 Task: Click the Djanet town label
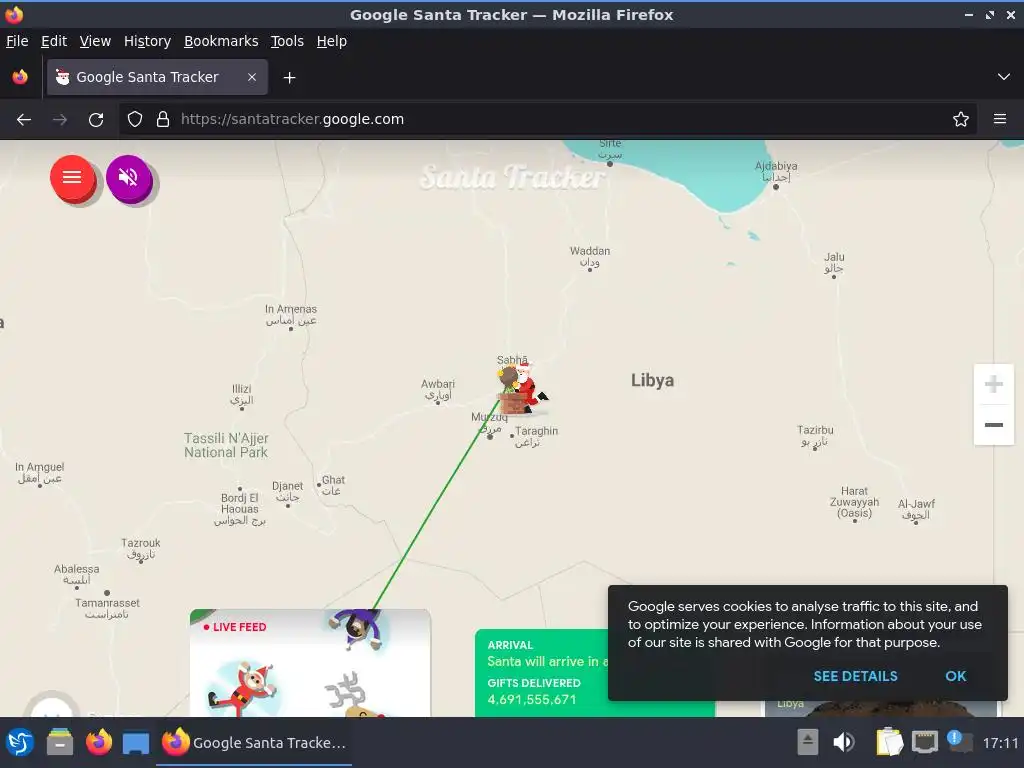point(287,491)
